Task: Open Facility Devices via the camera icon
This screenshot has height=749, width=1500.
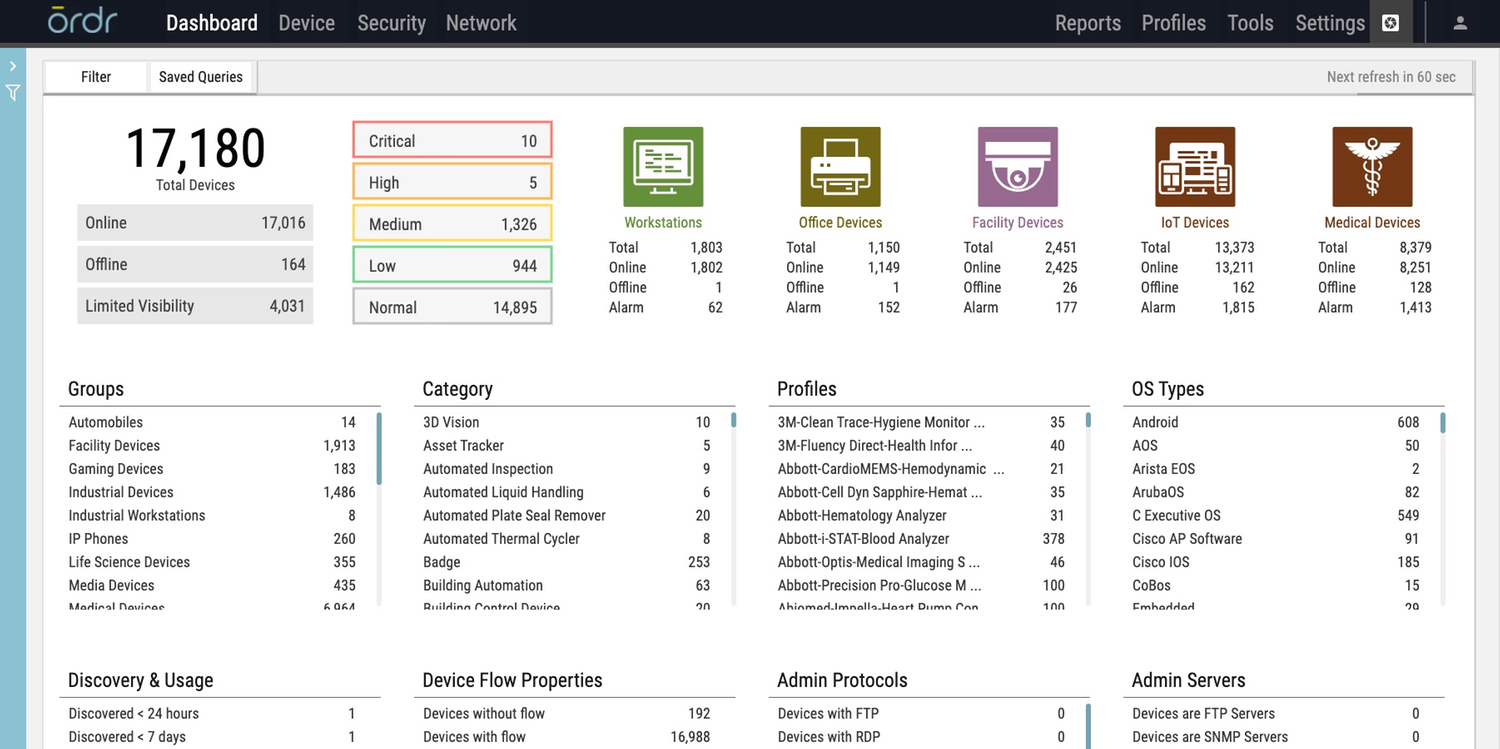Action: pos(1017,166)
